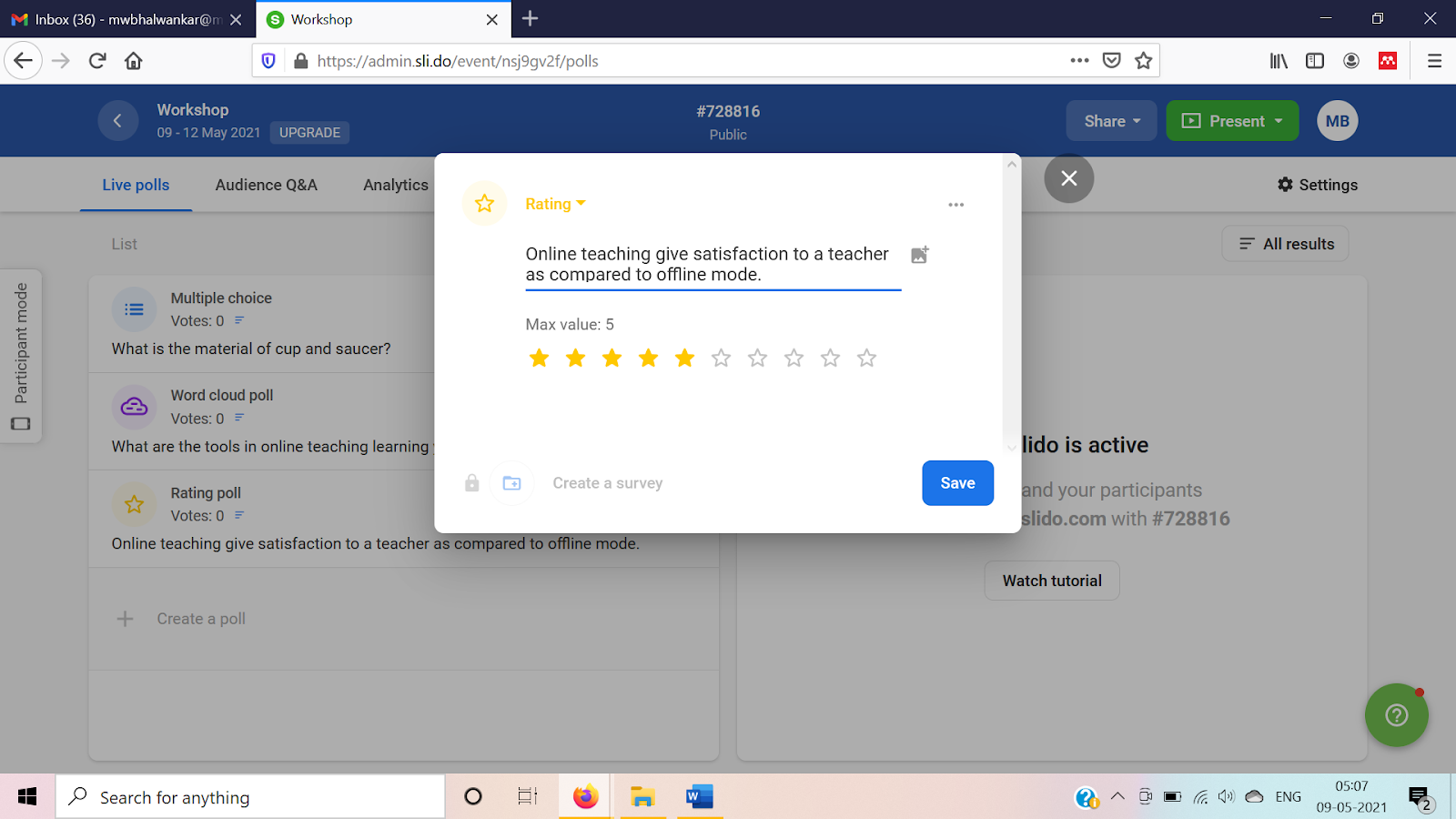The image size is (1456, 819).
Task: Click the folder icon beside Create a survey
Action: pyautogui.click(x=512, y=483)
